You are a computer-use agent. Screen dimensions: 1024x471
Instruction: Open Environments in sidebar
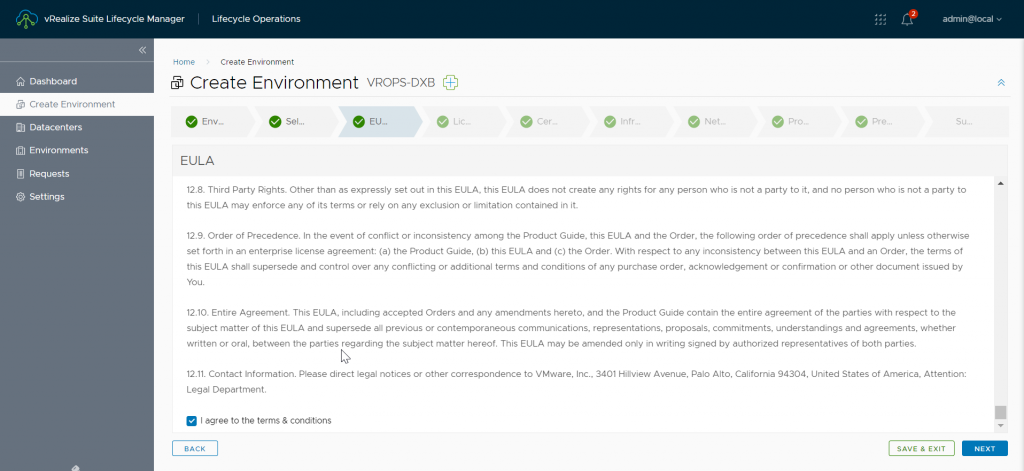(x=77, y=150)
